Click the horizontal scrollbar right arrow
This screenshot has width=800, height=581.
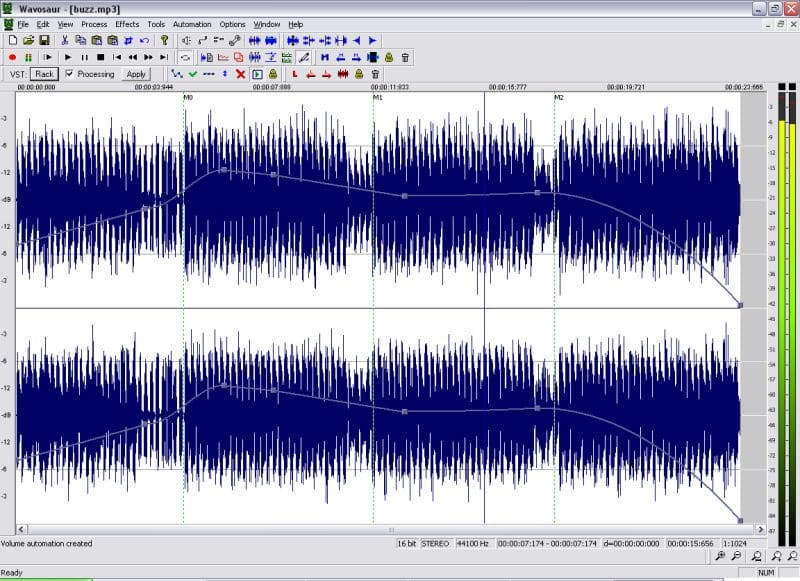pos(761,529)
